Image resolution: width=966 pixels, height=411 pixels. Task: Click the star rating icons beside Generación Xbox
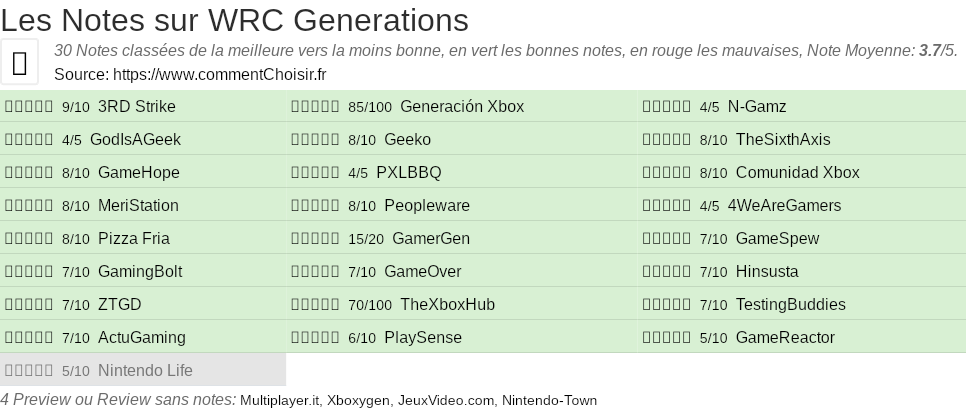(315, 107)
